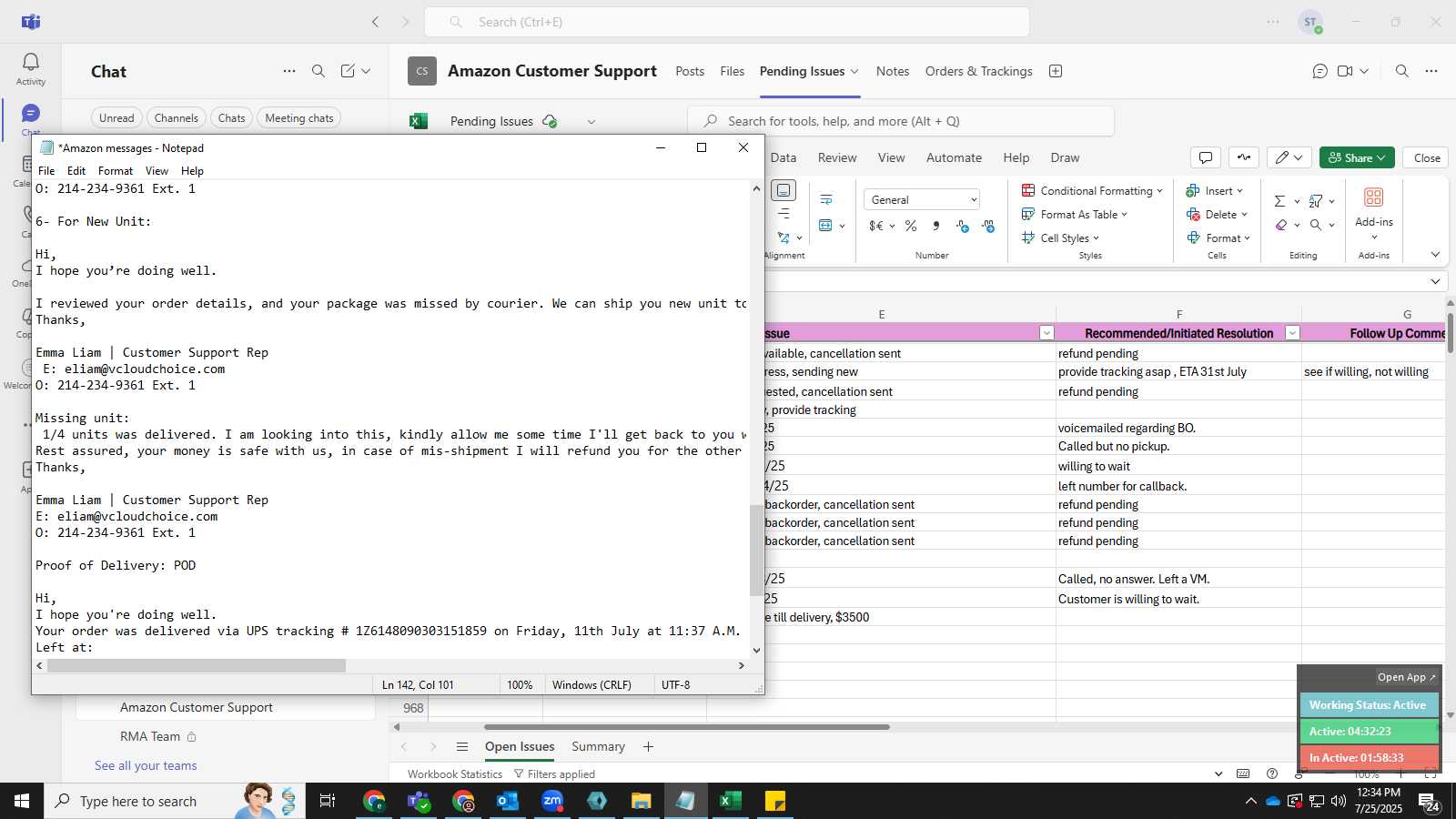
Task: Search within the channel using magnifier
Action: [x=1402, y=71]
